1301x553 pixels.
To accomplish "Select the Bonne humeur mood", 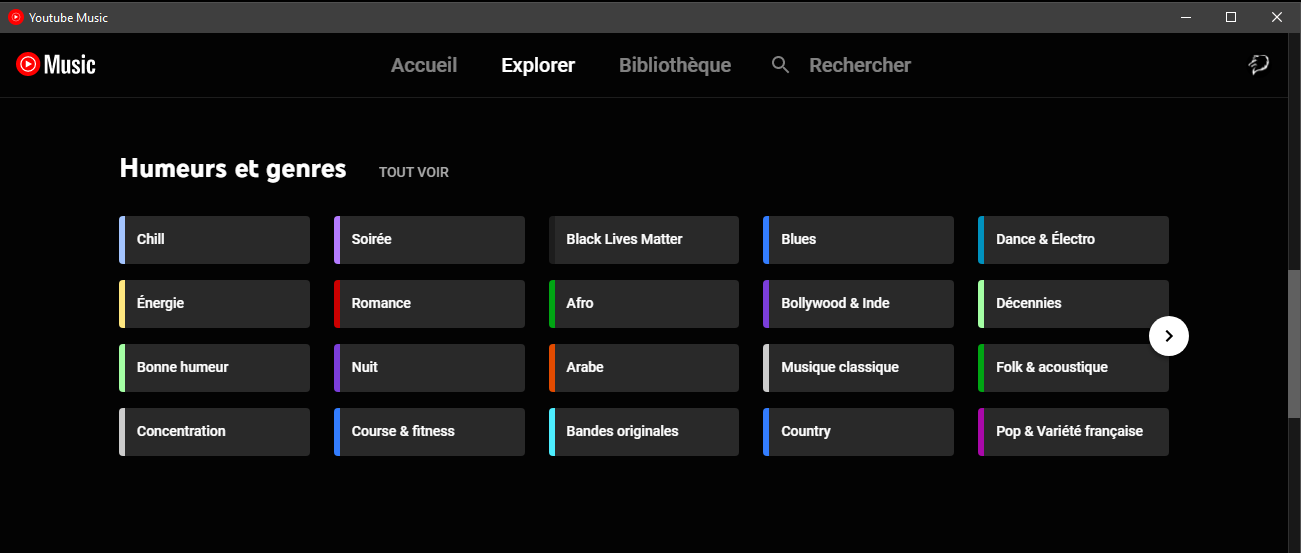I will click(214, 368).
